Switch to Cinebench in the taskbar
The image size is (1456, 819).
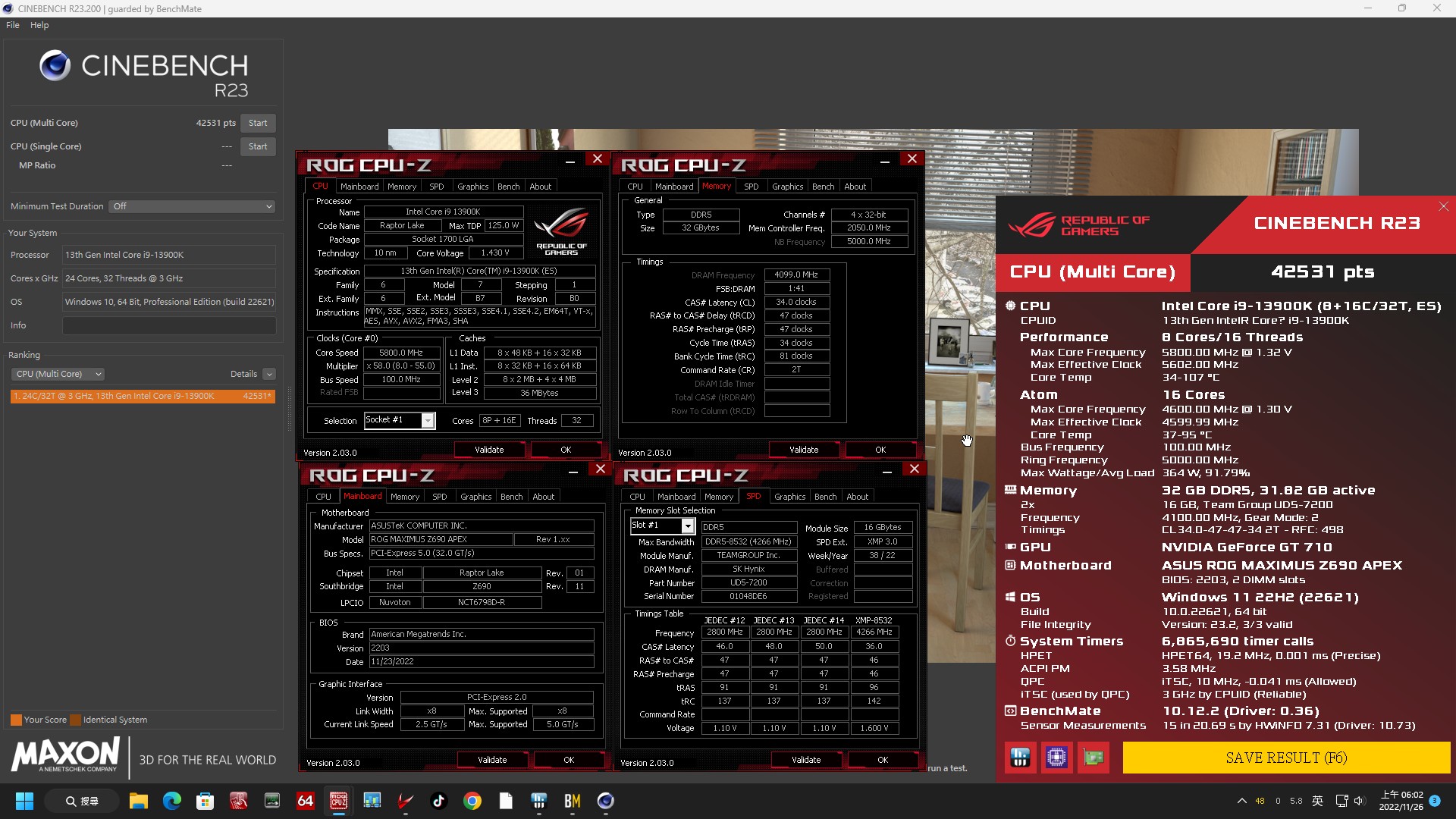(x=605, y=801)
